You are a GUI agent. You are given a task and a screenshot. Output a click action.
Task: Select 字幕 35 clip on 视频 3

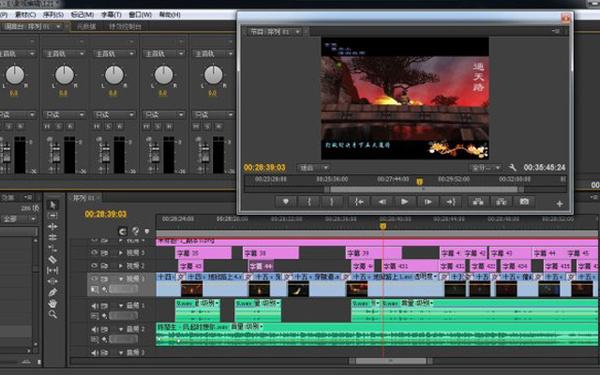(203, 253)
